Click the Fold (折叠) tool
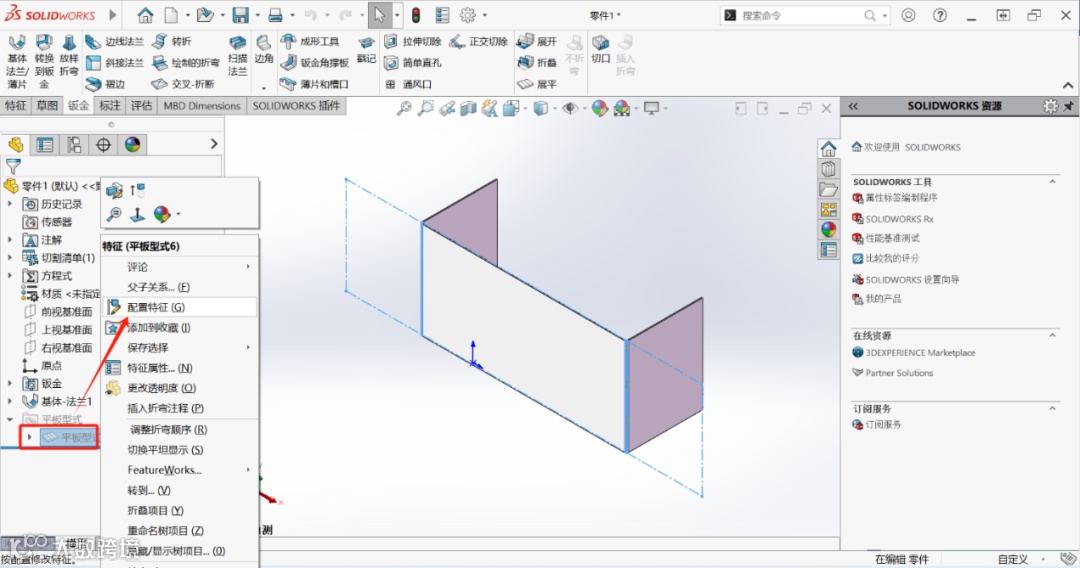The width and height of the screenshot is (1080, 568). (537, 63)
